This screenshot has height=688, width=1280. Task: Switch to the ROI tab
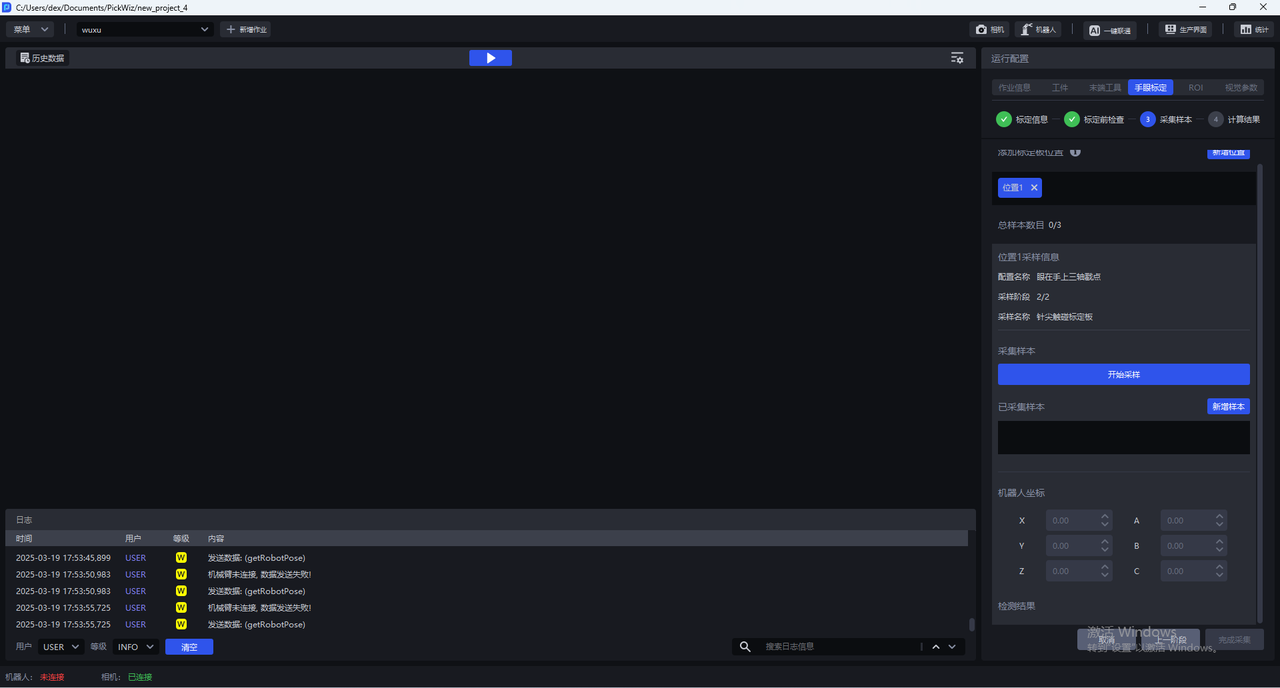1195,88
